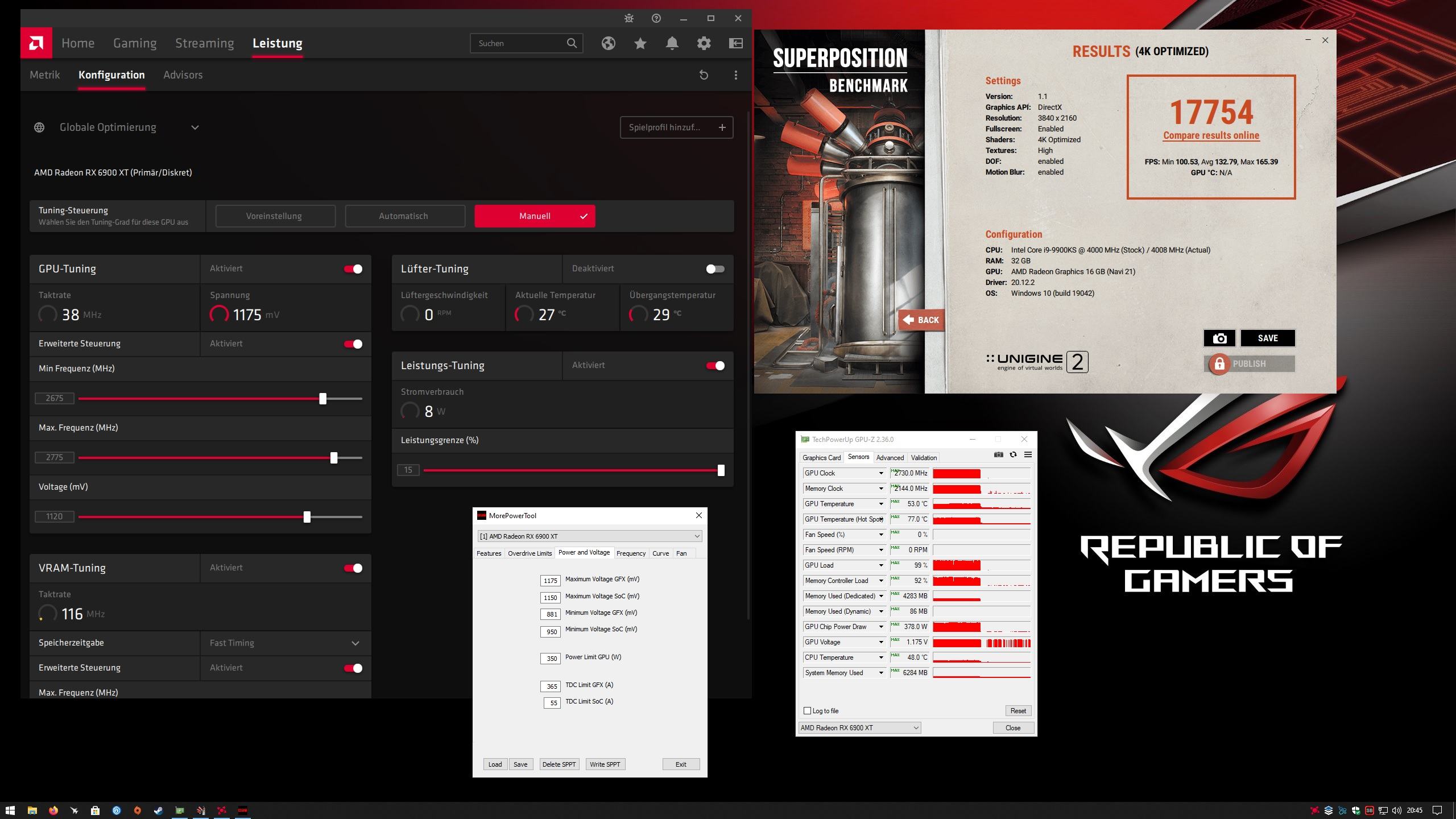The width and height of the screenshot is (1456, 819).
Task: Open the volume icon in system tray
Action: pos(1396,810)
